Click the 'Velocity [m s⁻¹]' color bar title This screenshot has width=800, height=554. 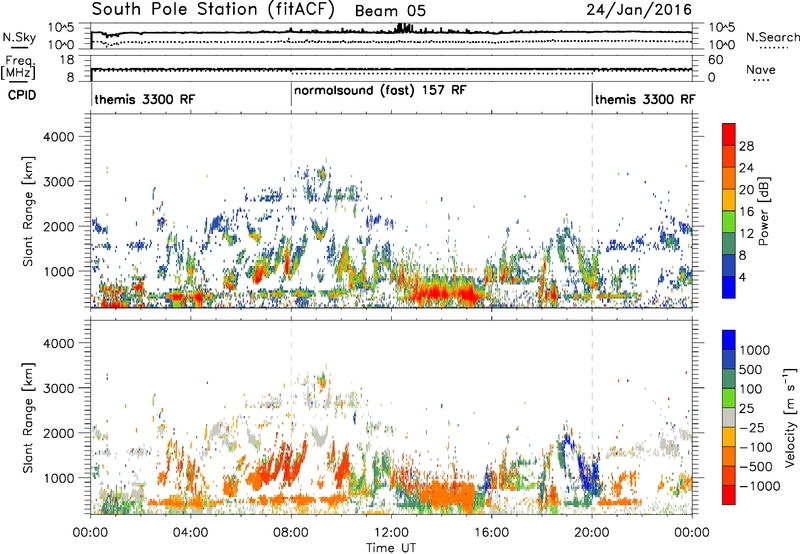point(790,417)
